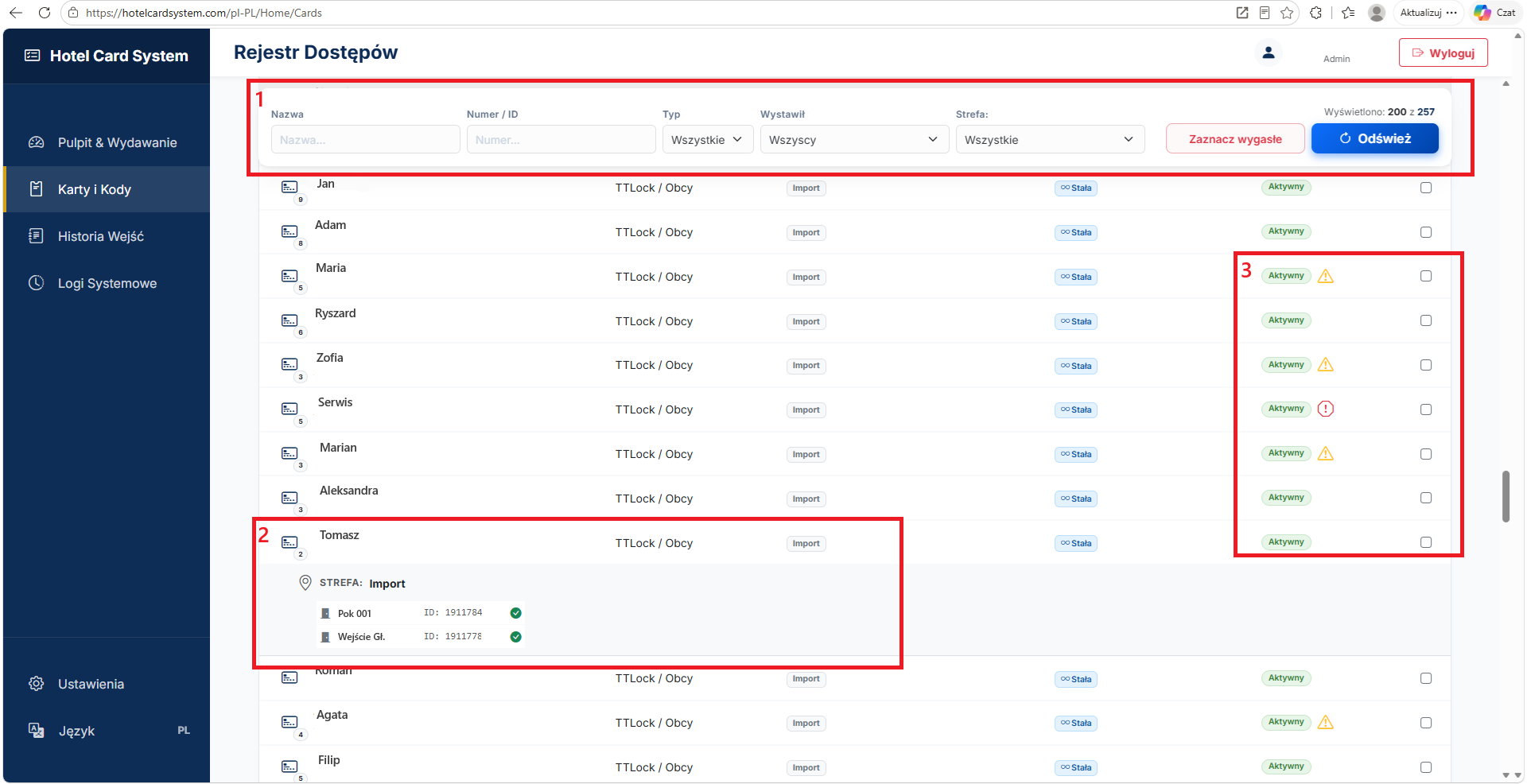This screenshot has width=1527, height=784.
Task: Click the yellow warning icon in Maria's row
Action: click(1326, 276)
